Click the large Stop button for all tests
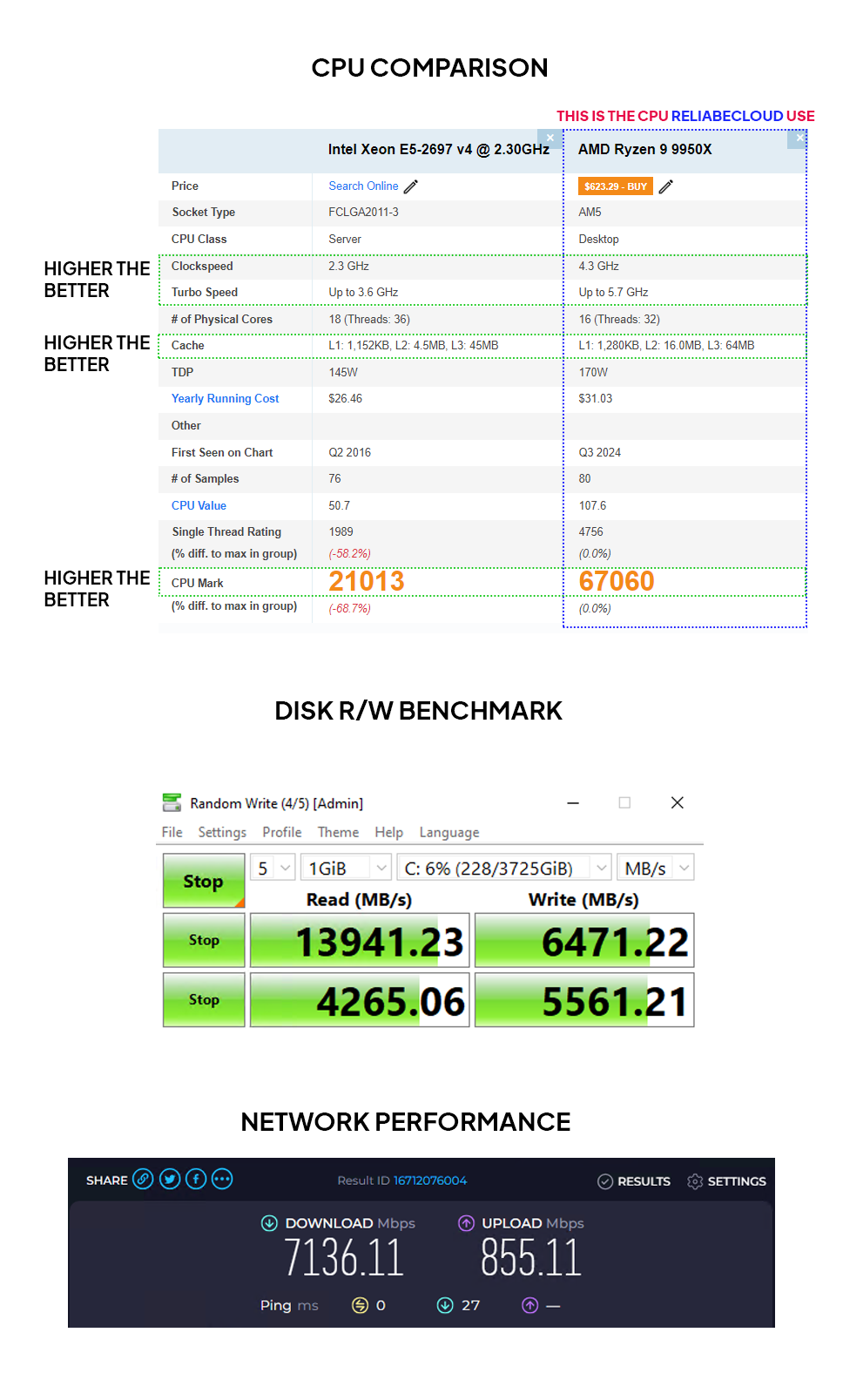The height and width of the screenshot is (1400, 843). (x=204, y=881)
